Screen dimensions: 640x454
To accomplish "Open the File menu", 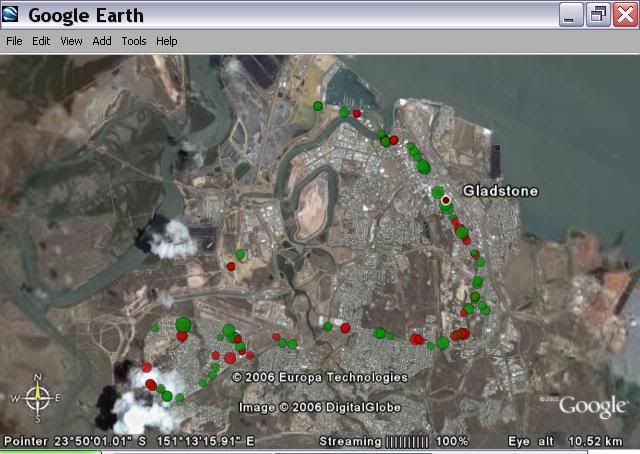I will tap(14, 41).
